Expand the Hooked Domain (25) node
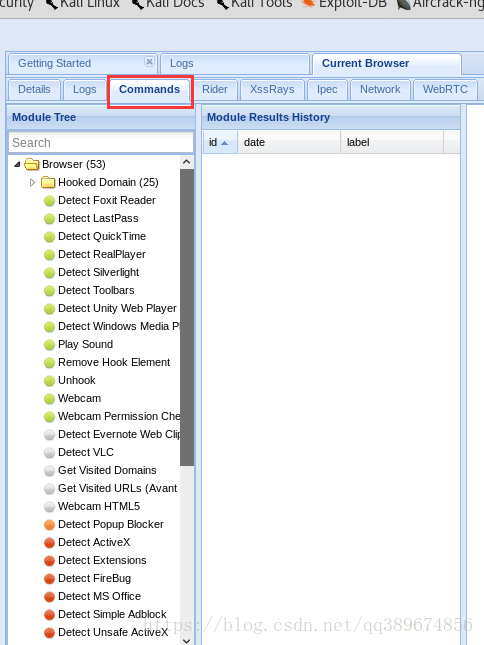484x645 pixels. [32, 182]
